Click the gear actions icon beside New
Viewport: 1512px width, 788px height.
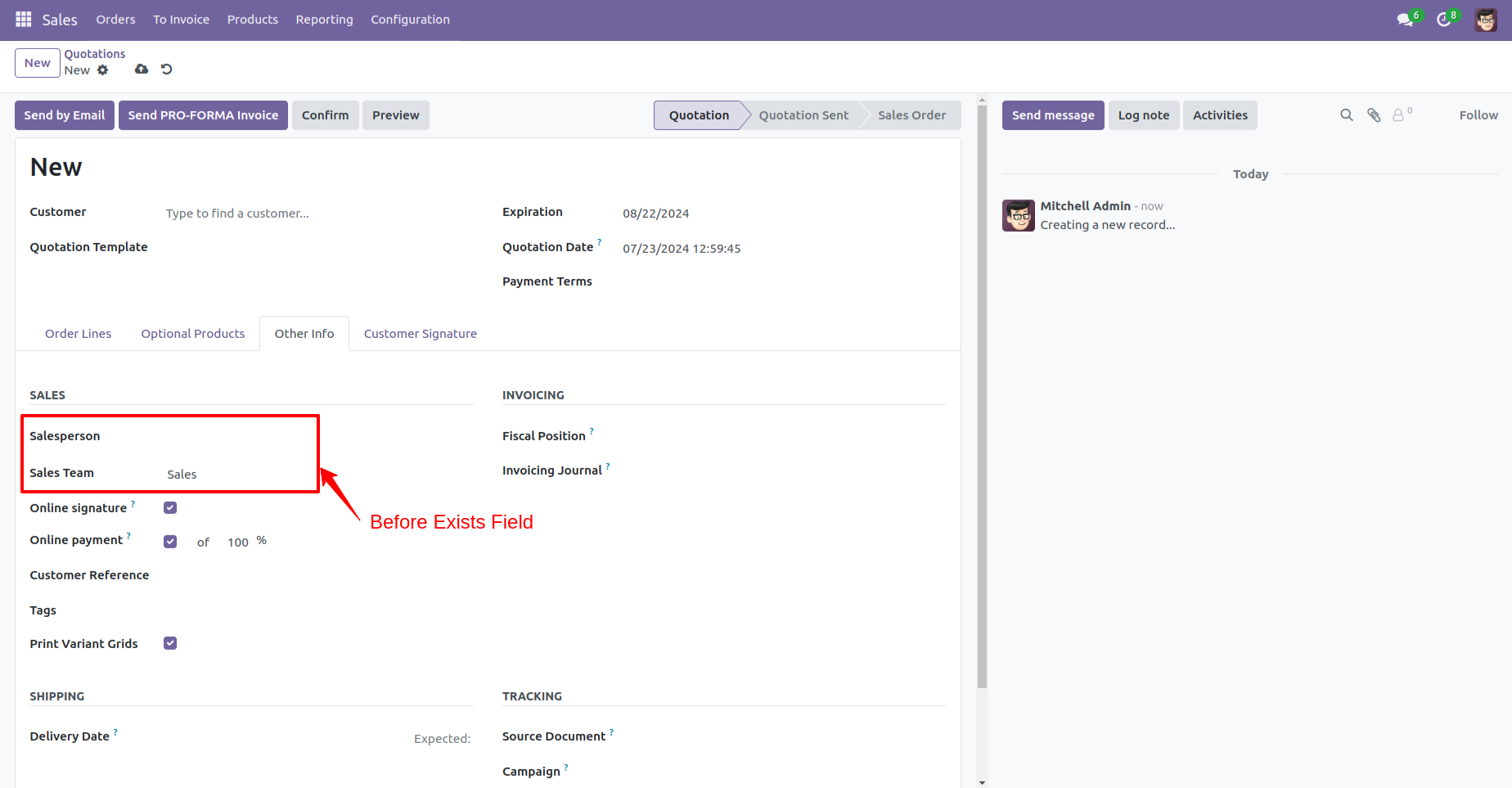click(x=103, y=70)
